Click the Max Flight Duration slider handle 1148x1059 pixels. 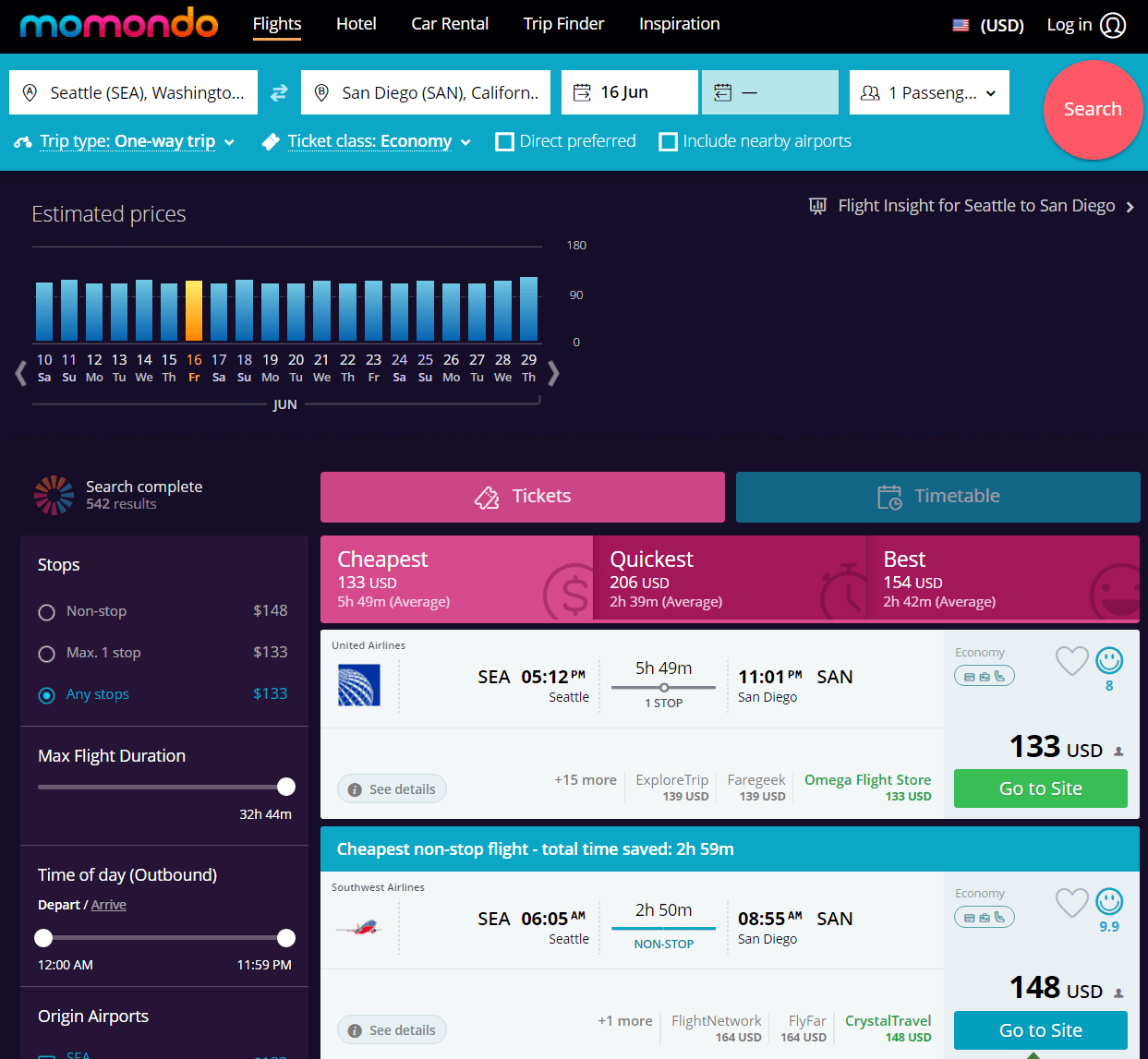click(286, 787)
